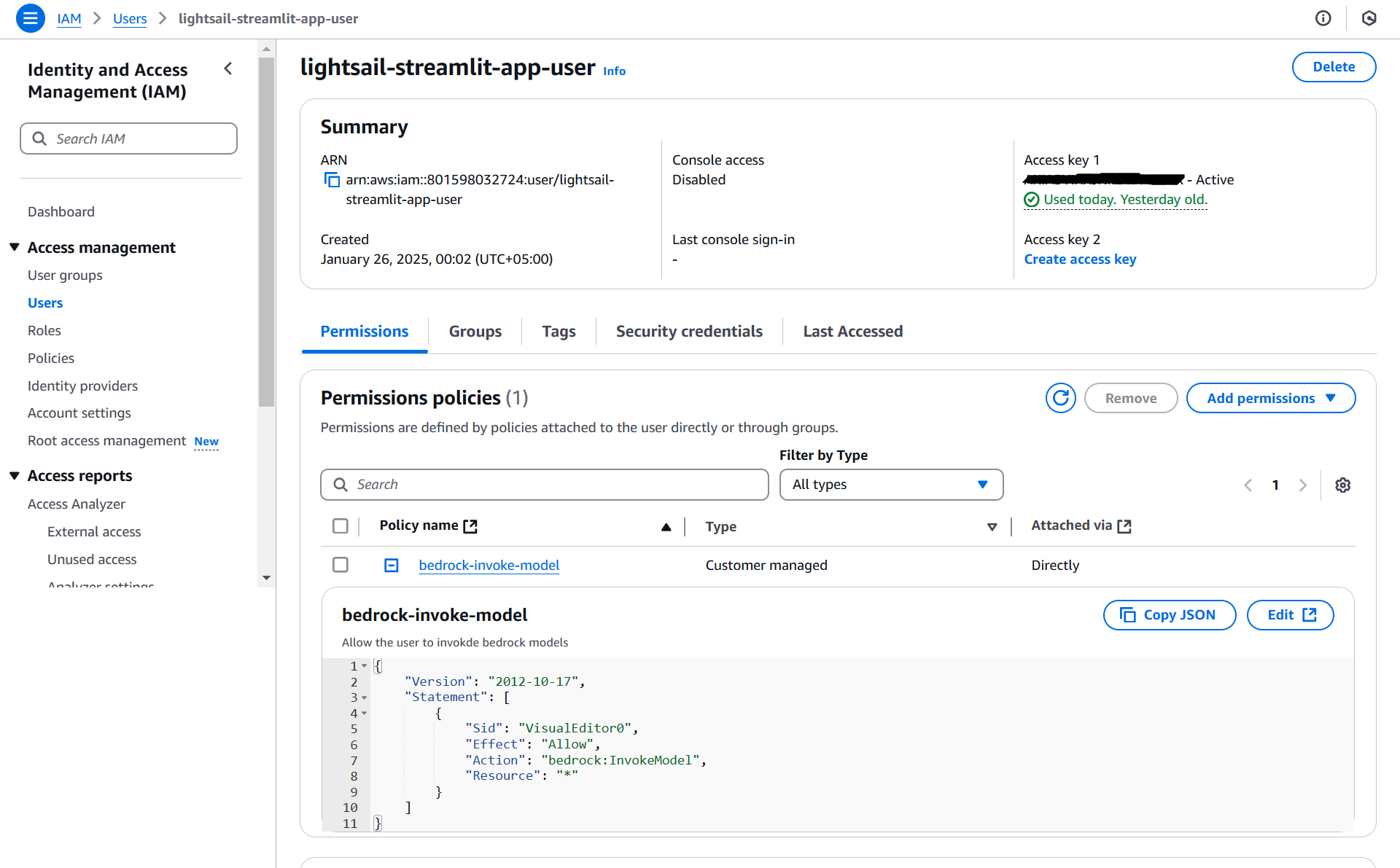Open the Last Accessed tab
1400x868 pixels.
tap(852, 332)
